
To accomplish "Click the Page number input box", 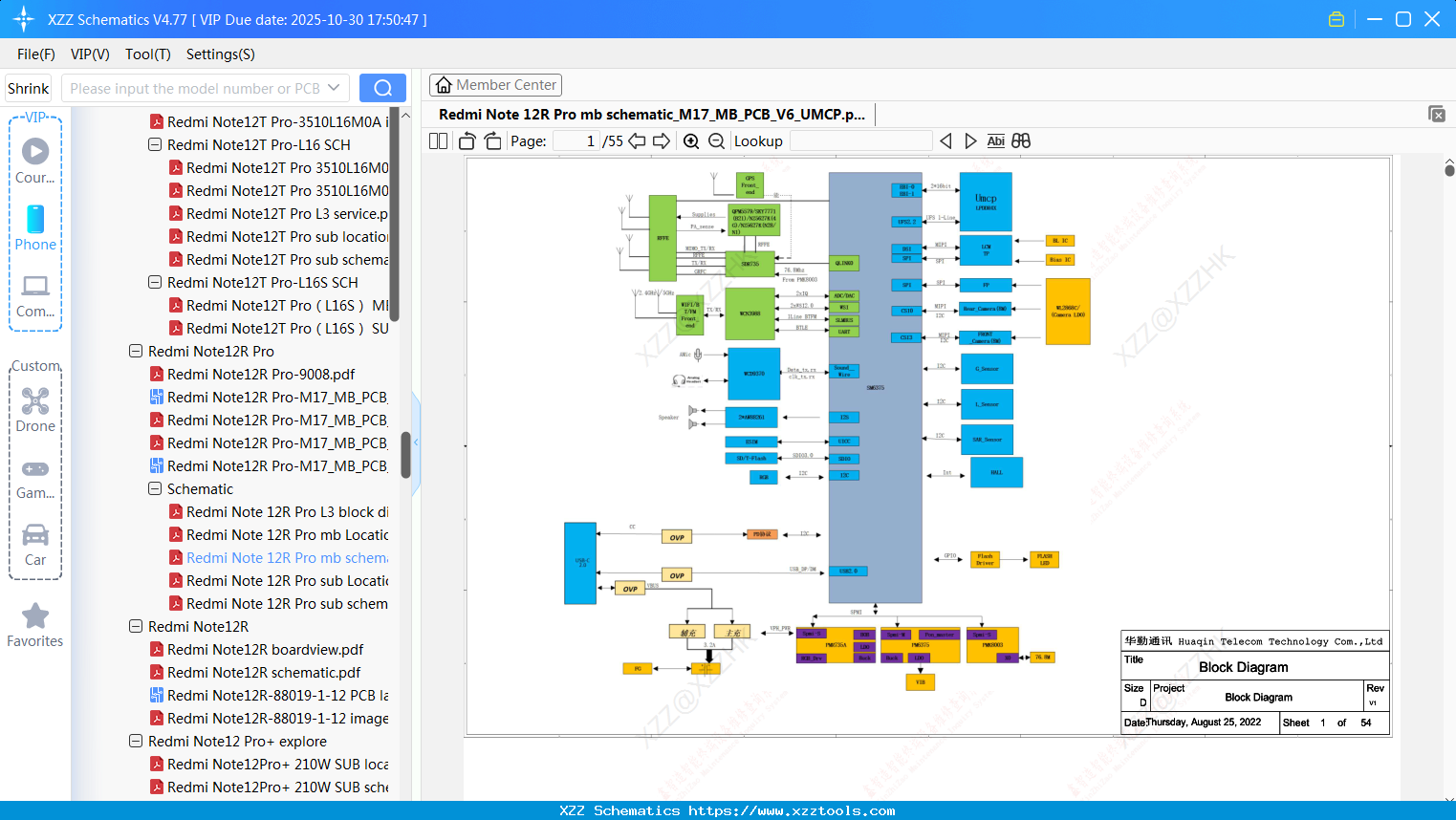I will point(577,141).
